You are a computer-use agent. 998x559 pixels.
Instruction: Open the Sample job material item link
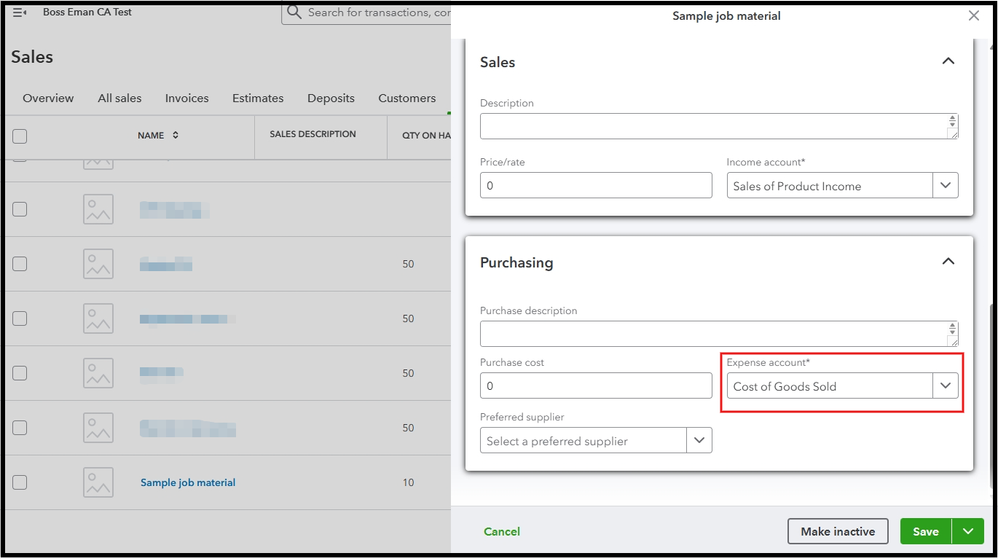188,482
